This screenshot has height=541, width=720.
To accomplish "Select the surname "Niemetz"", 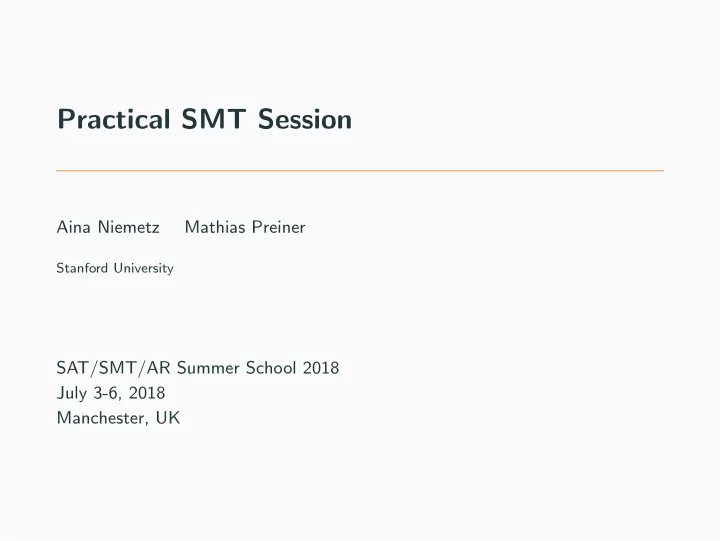I will point(129,227).
